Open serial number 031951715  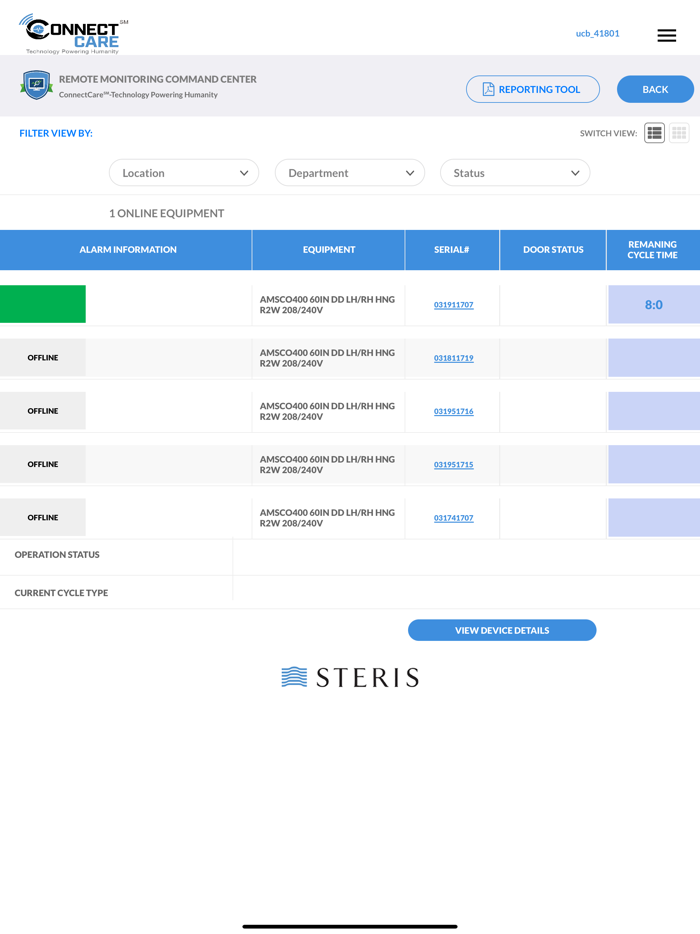click(x=453, y=465)
